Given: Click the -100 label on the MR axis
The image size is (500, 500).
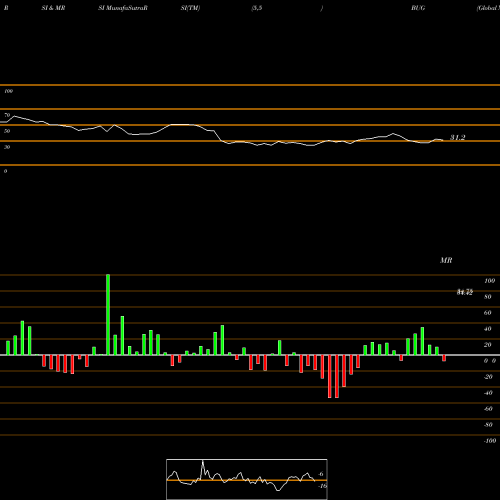Looking at the screenshot, I should point(490,441).
